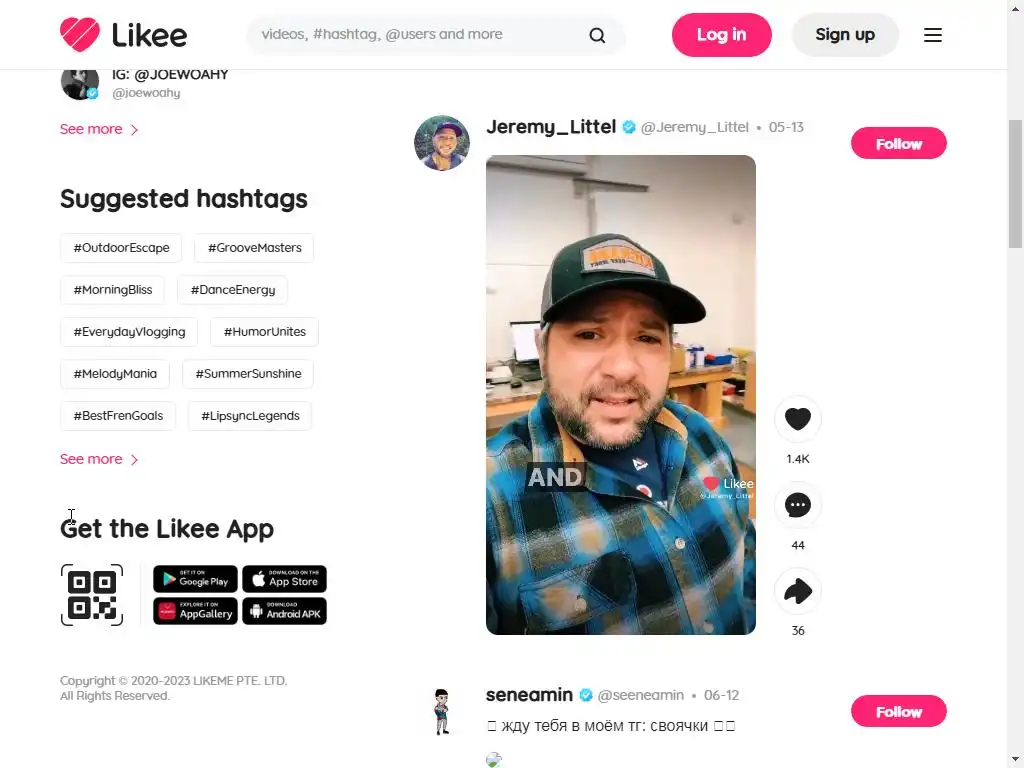
Task: Download the Android APK badge
Action: (x=284, y=611)
